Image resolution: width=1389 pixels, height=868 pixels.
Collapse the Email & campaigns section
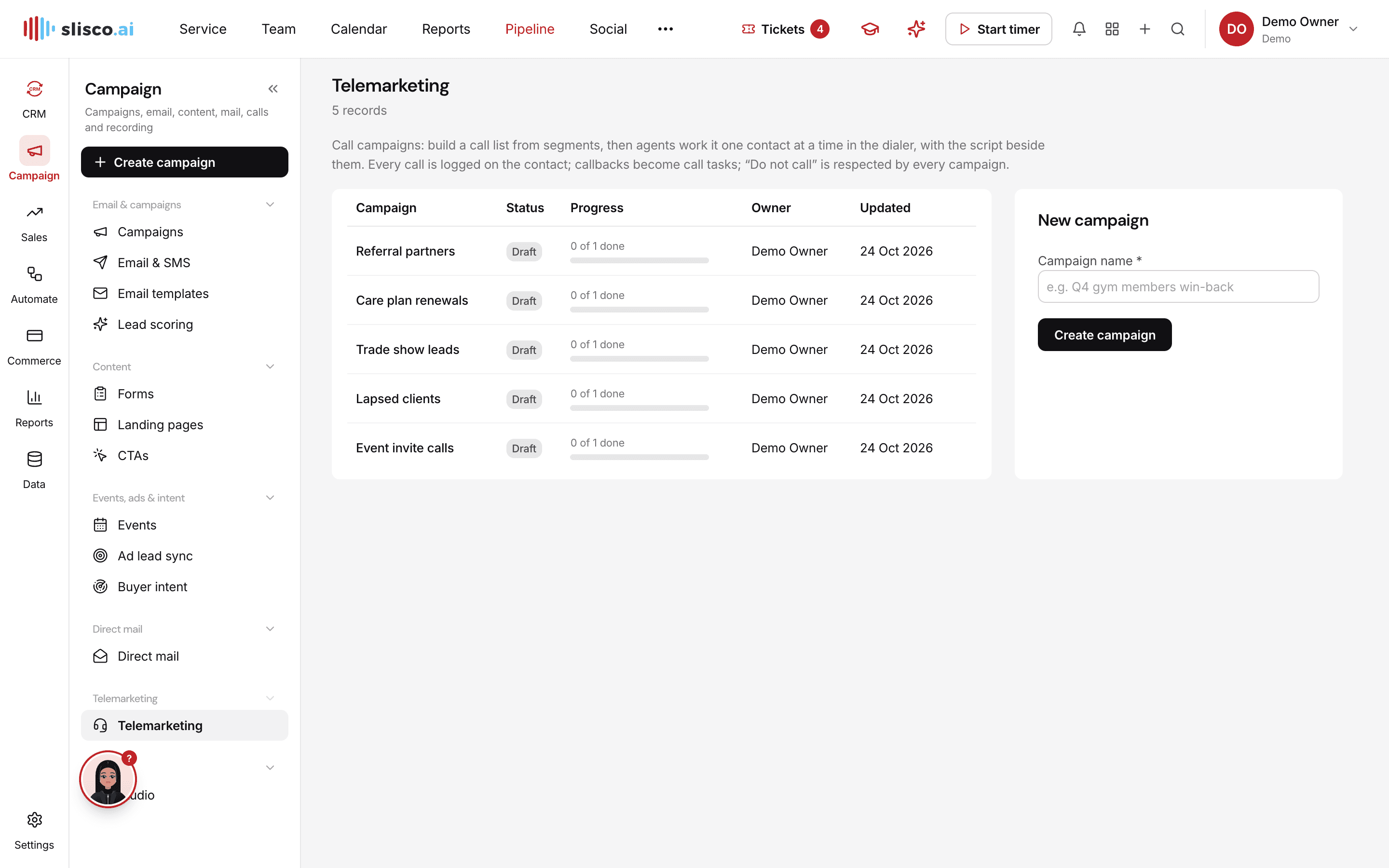pyautogui.click(x=270, y=205)
